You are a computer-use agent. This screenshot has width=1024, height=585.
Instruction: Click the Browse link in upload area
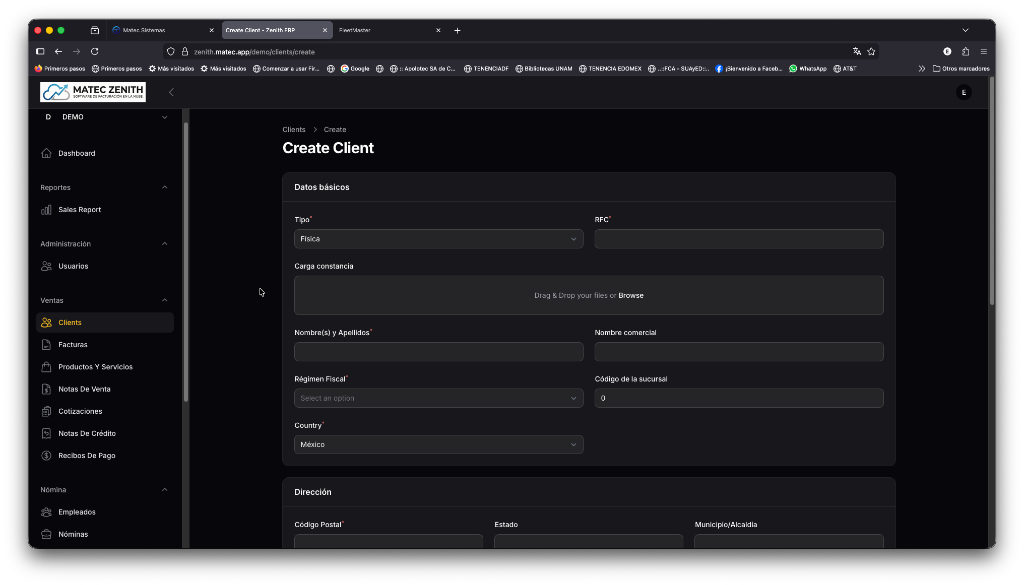coord(631,296)
